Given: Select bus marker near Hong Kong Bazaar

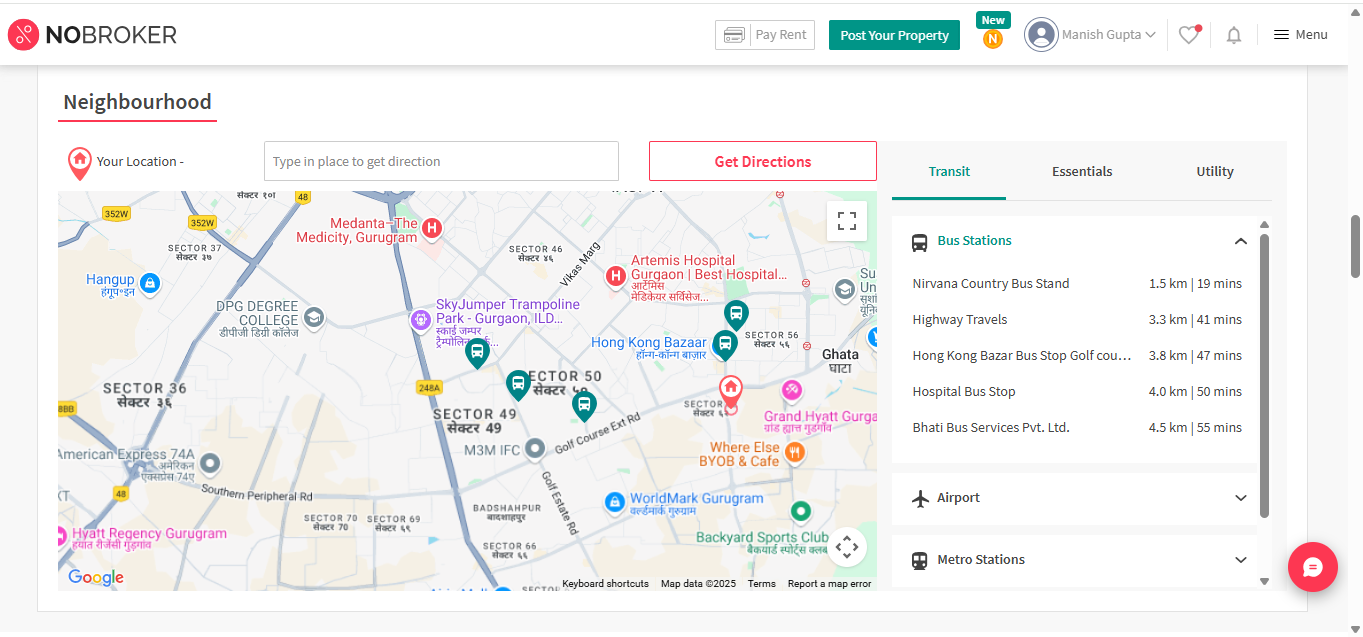Looking at the screenshot, I should [725, 345].
